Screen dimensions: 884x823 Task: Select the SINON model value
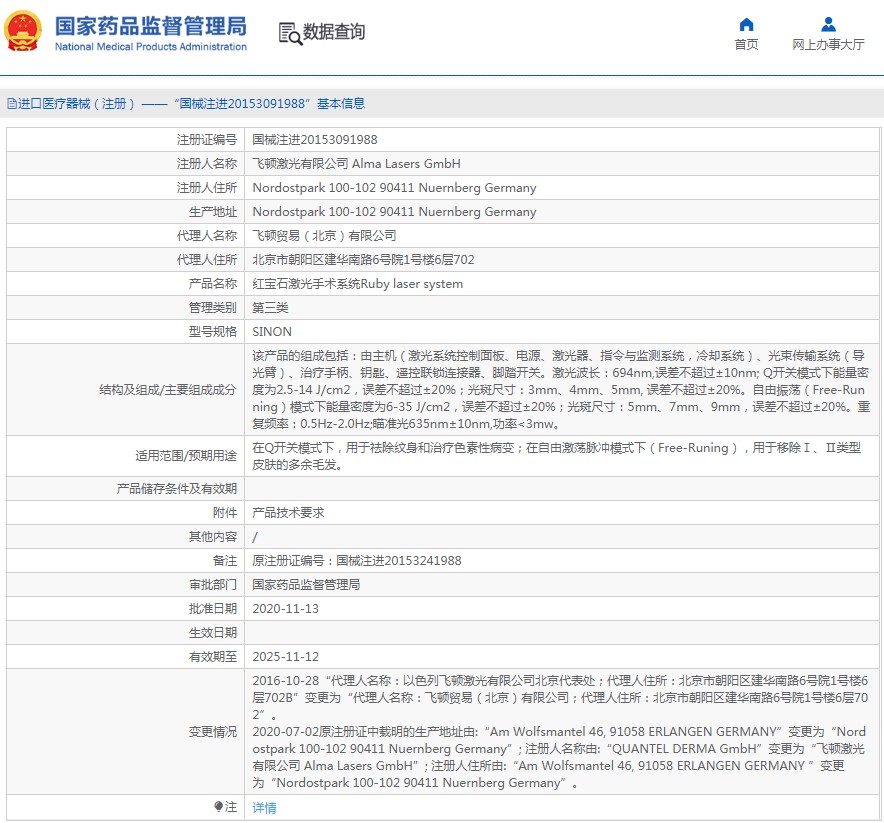pyautogui.click(x=272, y=332)
